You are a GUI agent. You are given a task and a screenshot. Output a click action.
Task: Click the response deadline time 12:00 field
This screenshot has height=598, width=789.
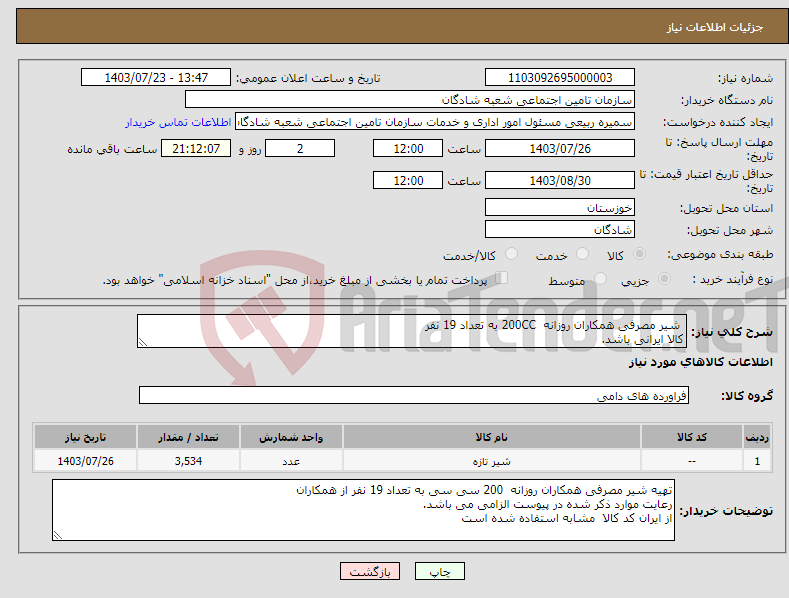[408, 148]
